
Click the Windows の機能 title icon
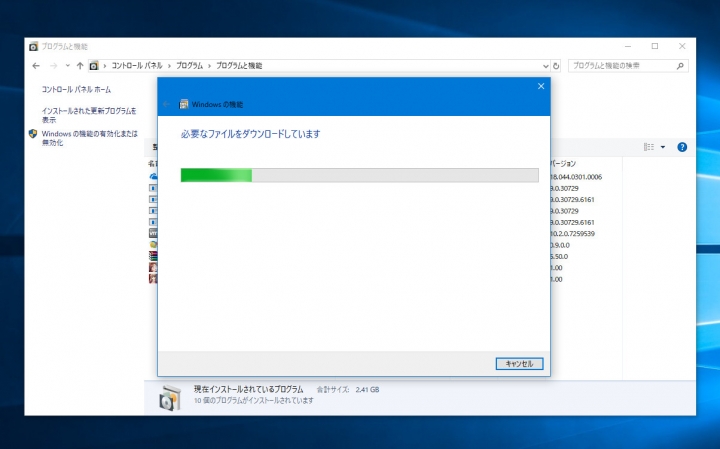point(184,104)
